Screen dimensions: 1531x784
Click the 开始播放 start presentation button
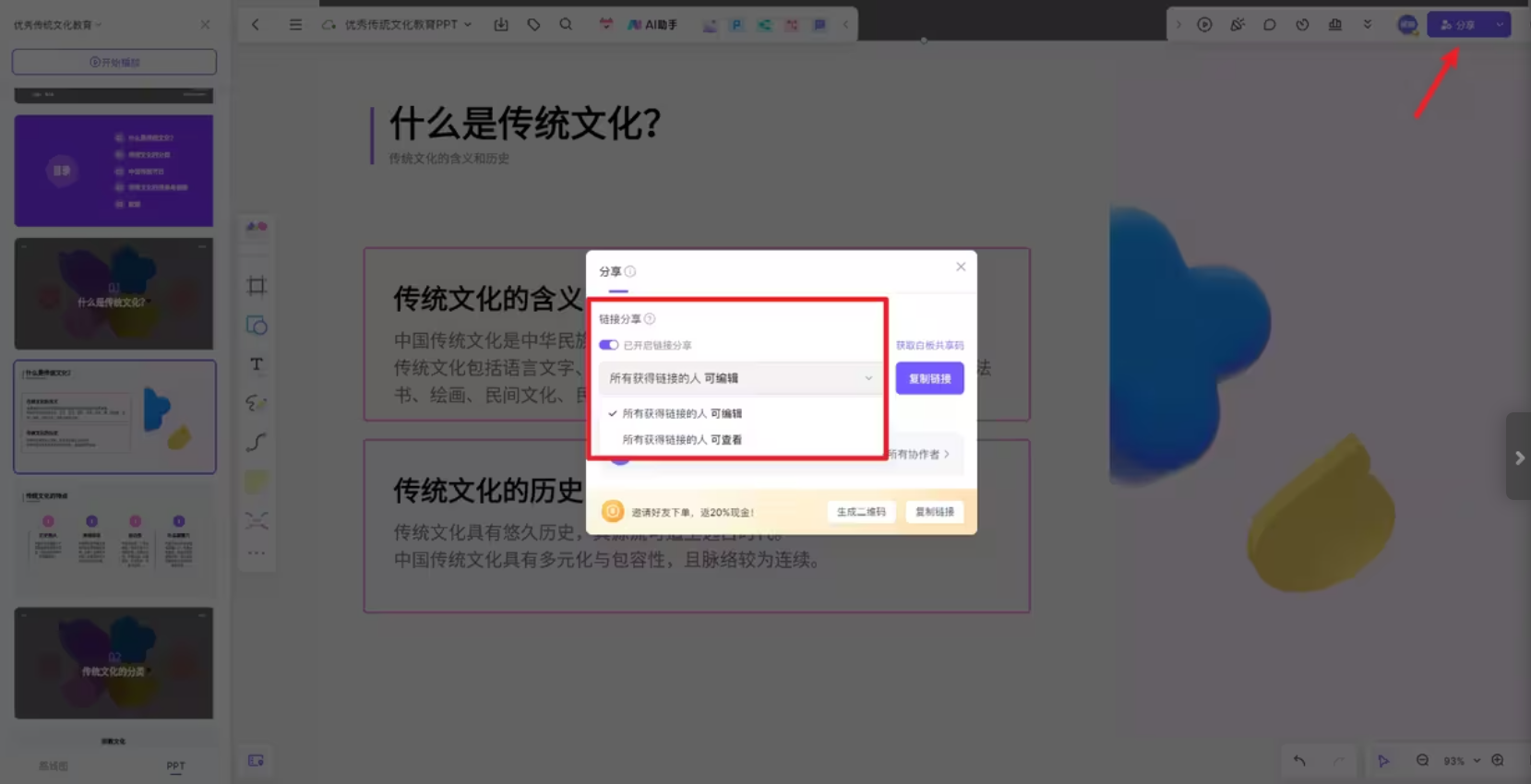pos(114,62)
